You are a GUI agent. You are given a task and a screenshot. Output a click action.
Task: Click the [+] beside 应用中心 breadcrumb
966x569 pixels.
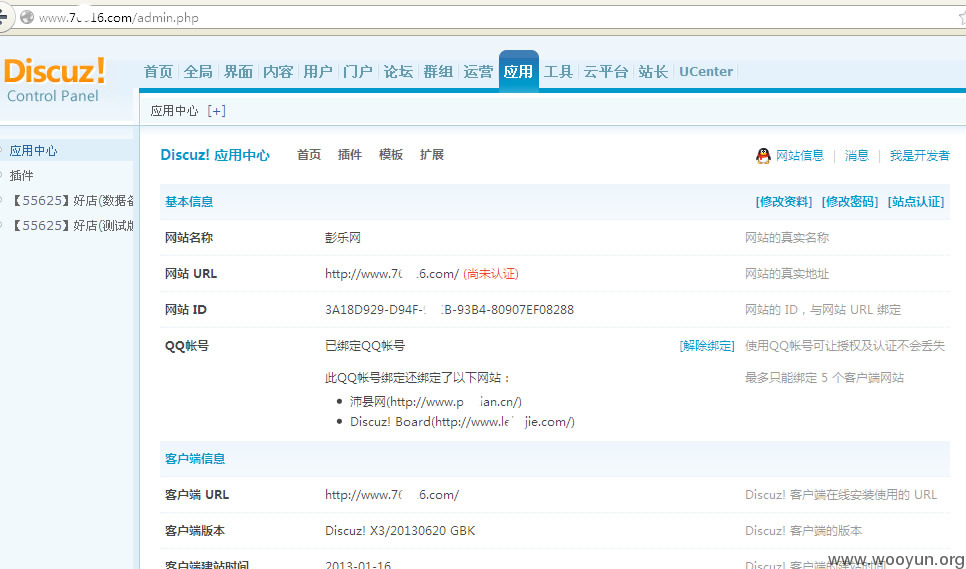(216, 111)
